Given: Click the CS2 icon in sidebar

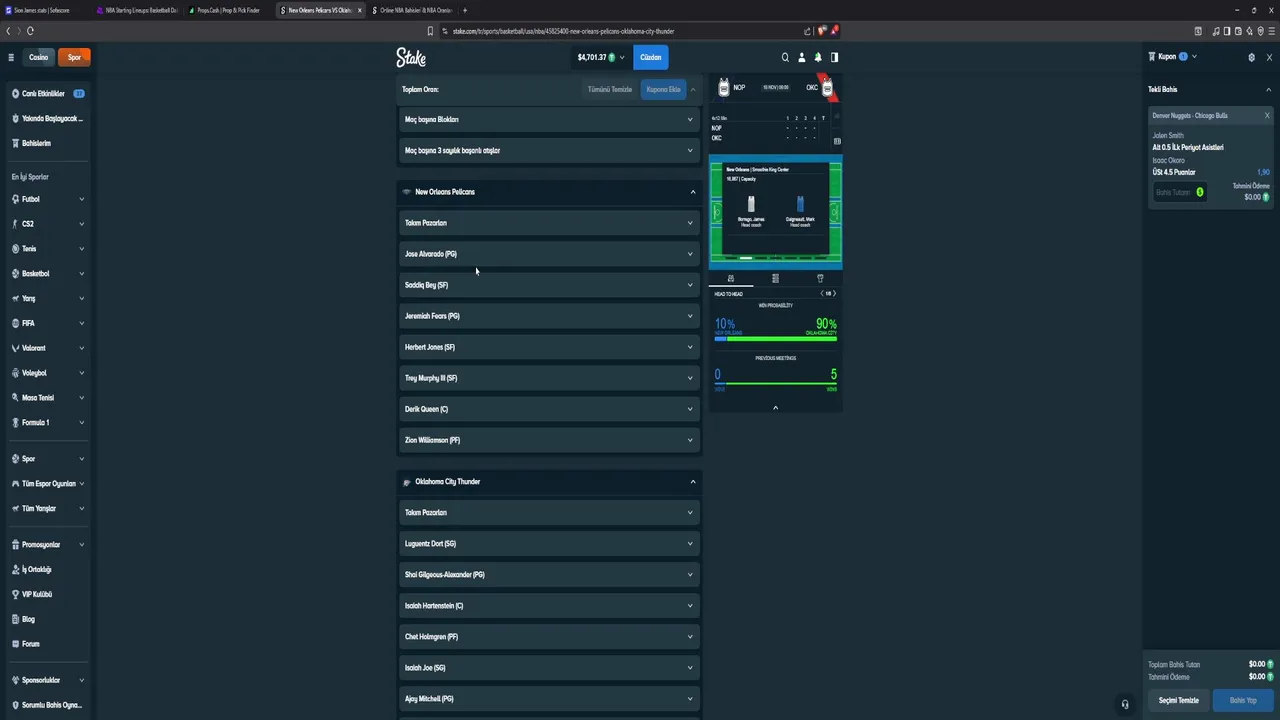Looking at the screenshot, I should click(15, 224).
